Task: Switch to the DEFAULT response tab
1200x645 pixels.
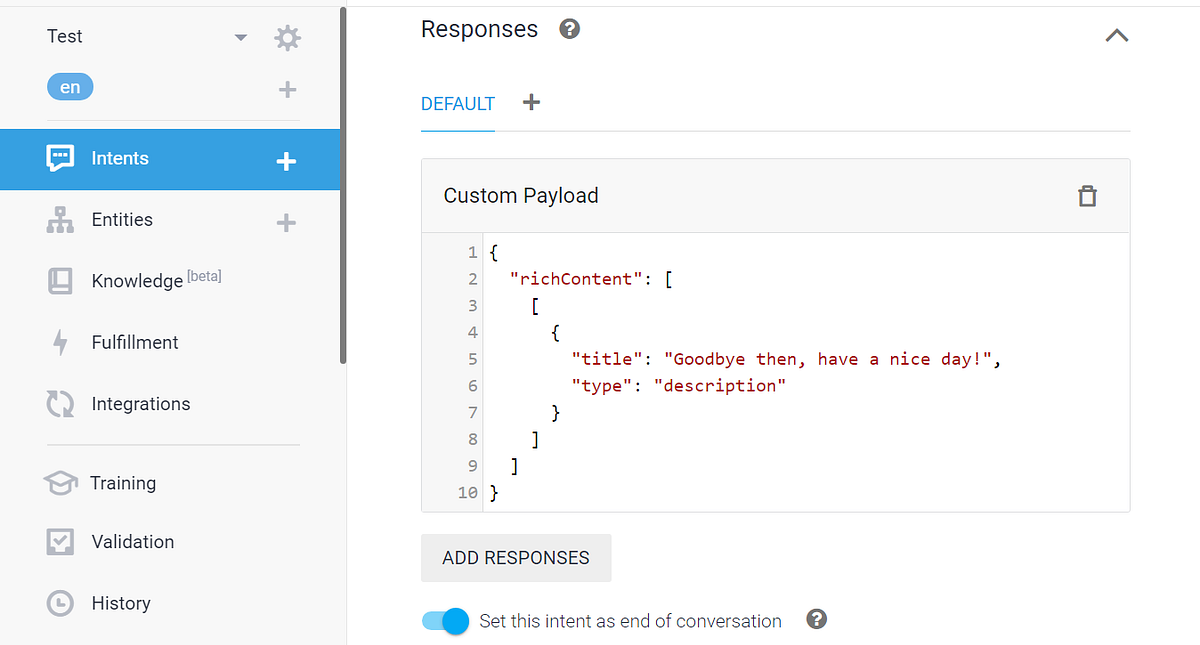Action: click(457, 103)
